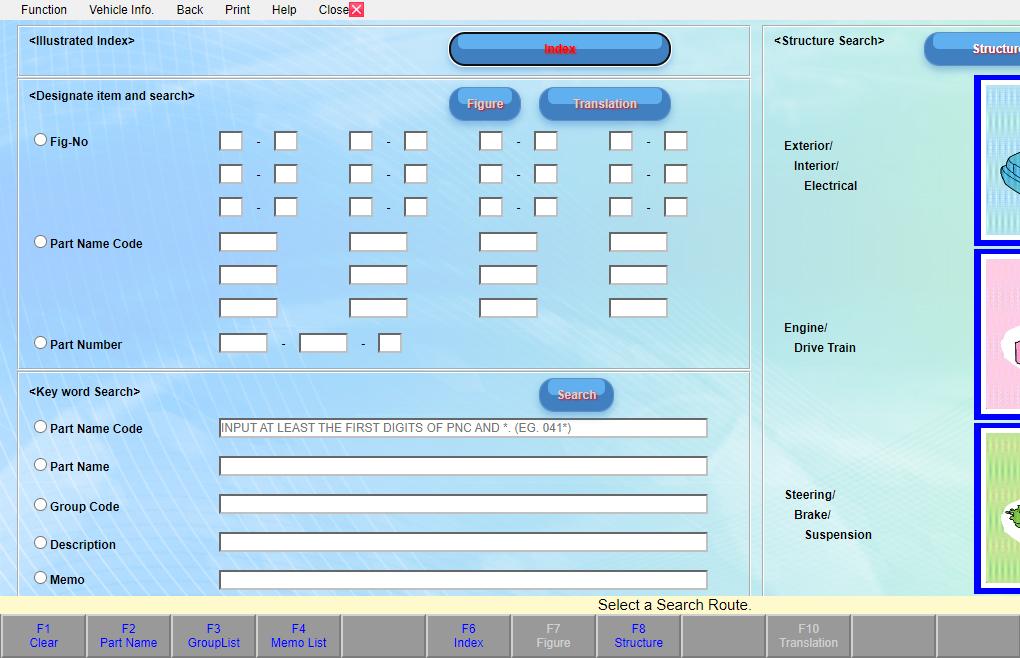This screenshot has height=658, width=1020.
Task: Click the Figure search button
Action: point(485,103)
